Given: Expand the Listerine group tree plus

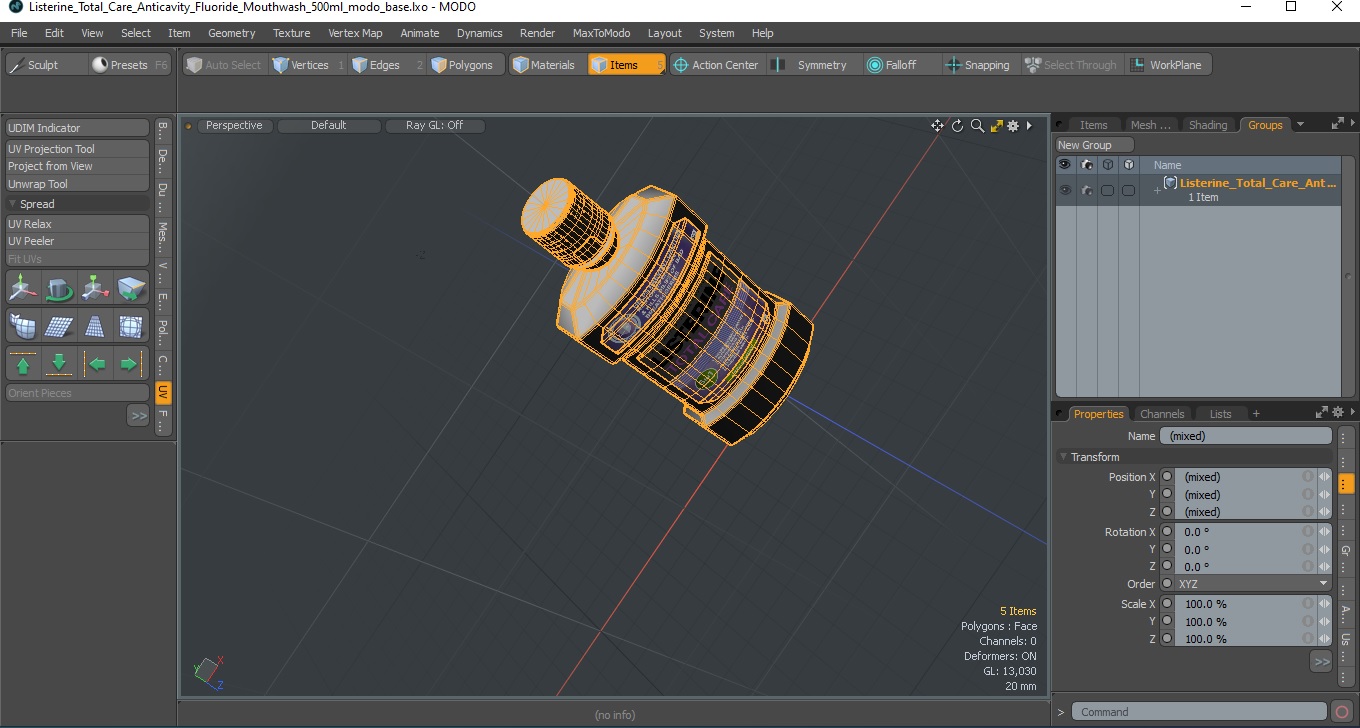Looking at the screenshot, I should click(x=1157, y=190).
